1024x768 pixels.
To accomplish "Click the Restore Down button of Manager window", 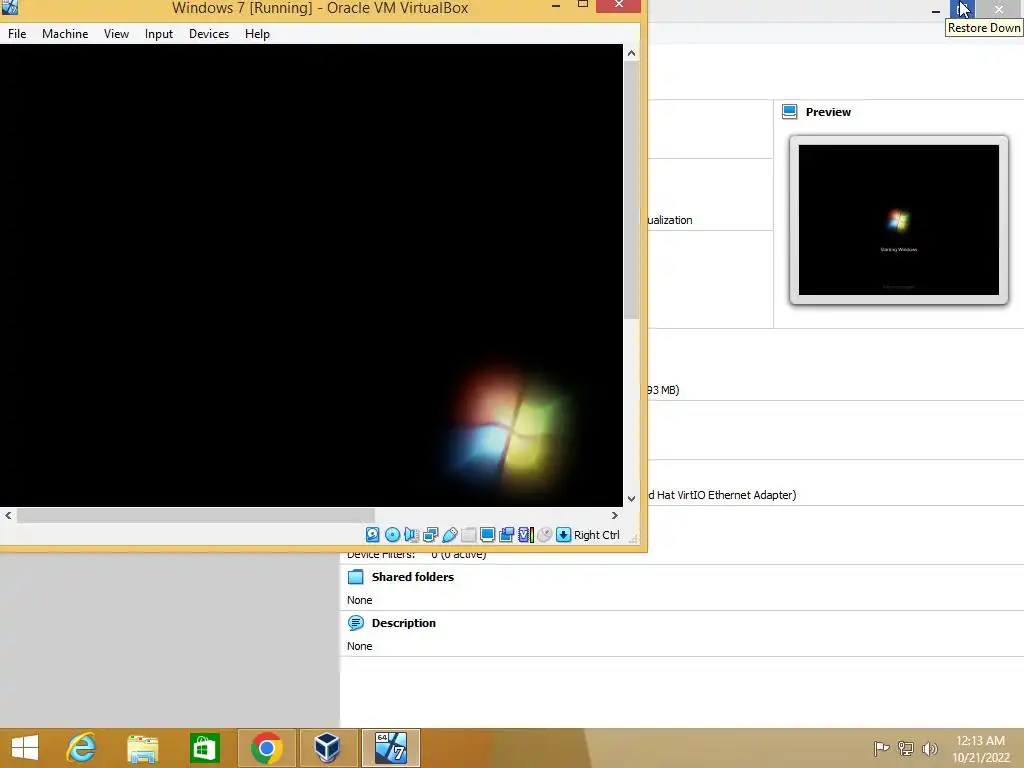I will coord(963,9).
